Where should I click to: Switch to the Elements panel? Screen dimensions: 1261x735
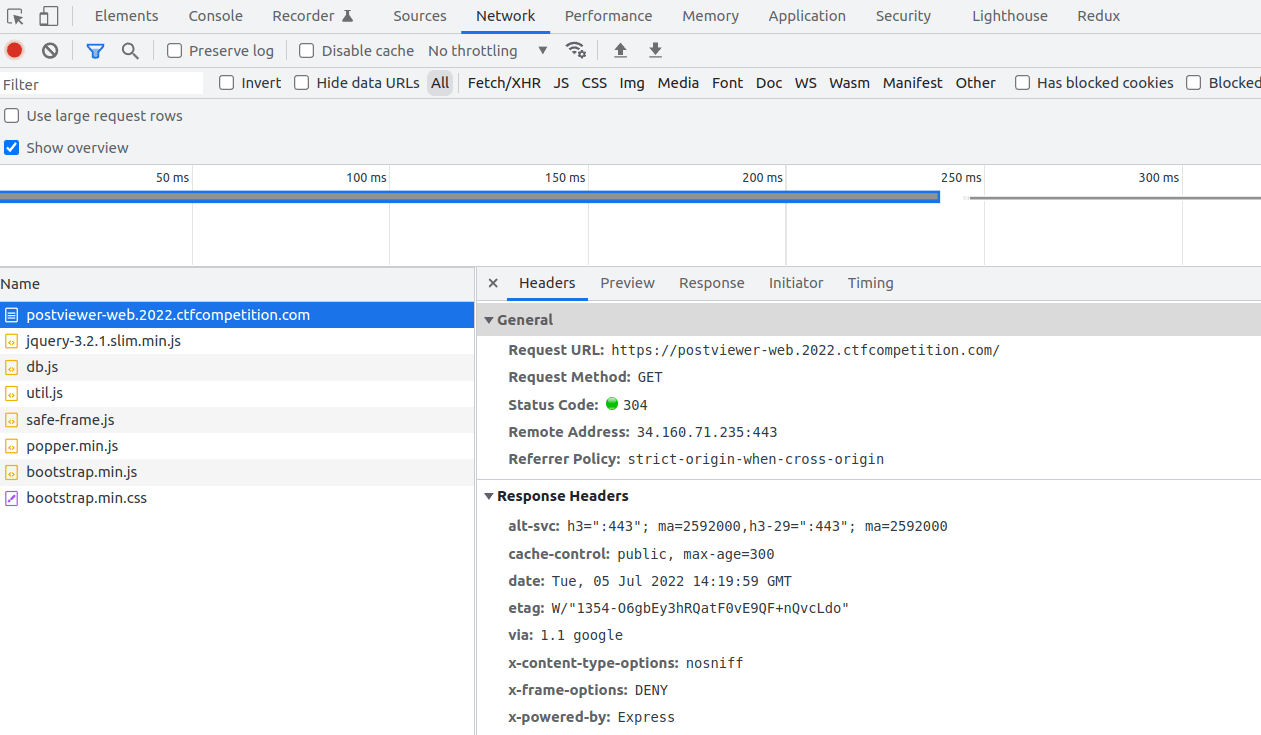(126, 16)
